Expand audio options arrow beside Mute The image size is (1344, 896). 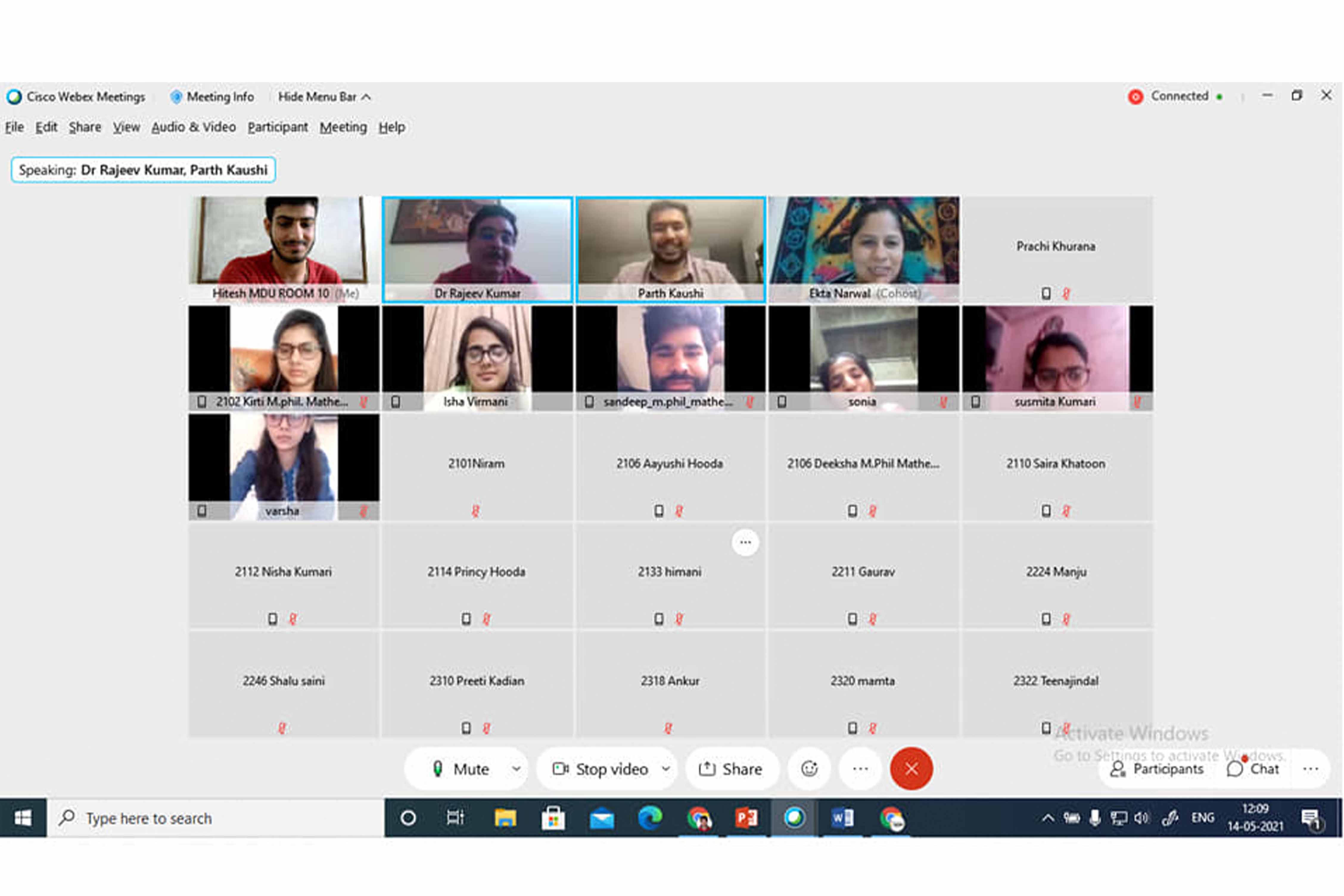coord(516,769)
